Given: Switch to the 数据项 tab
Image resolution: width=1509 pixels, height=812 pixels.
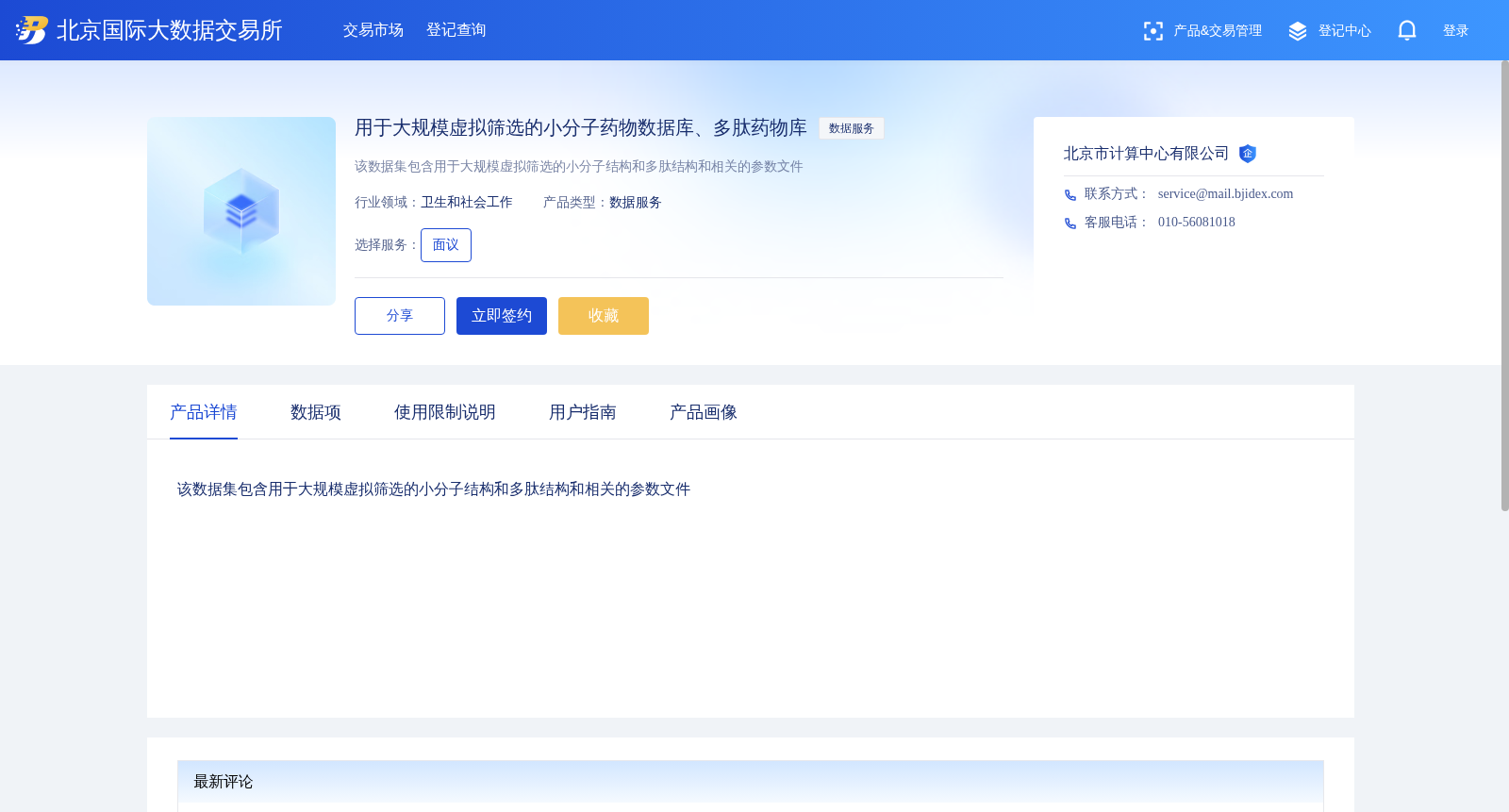Looking at the screenshot, I should click(x=316, y=412).
